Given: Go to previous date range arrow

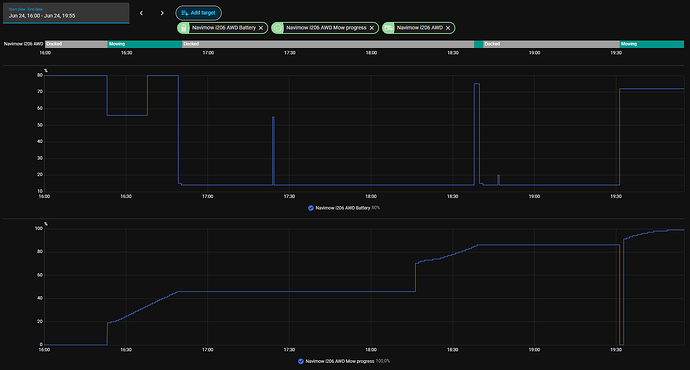Looking at the screenshot, I should coord(141,13).
